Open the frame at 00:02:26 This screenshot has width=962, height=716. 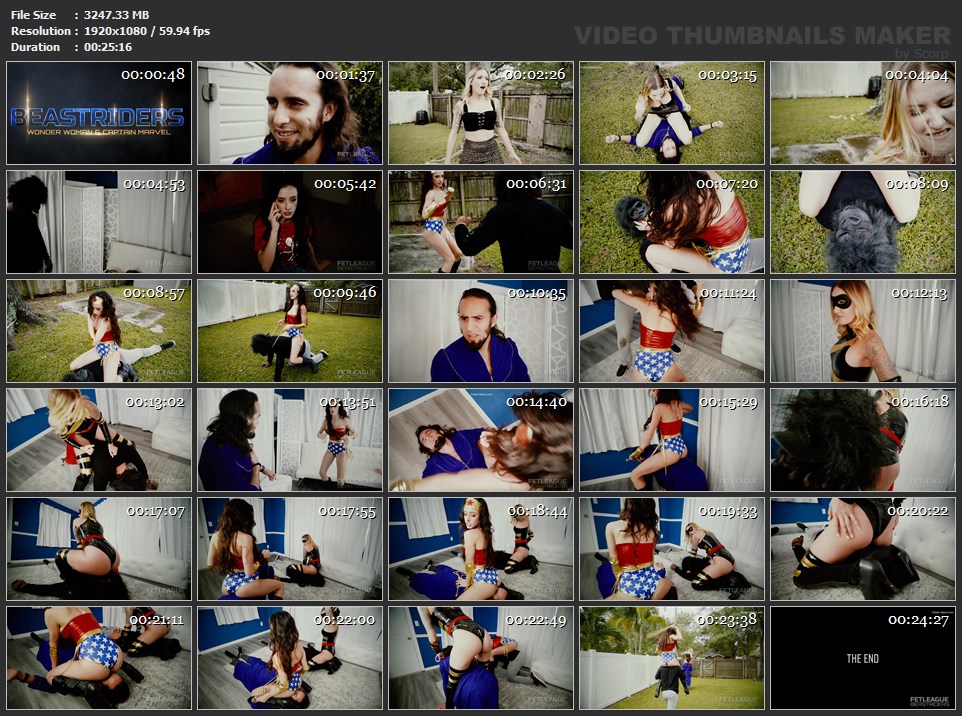481,113
